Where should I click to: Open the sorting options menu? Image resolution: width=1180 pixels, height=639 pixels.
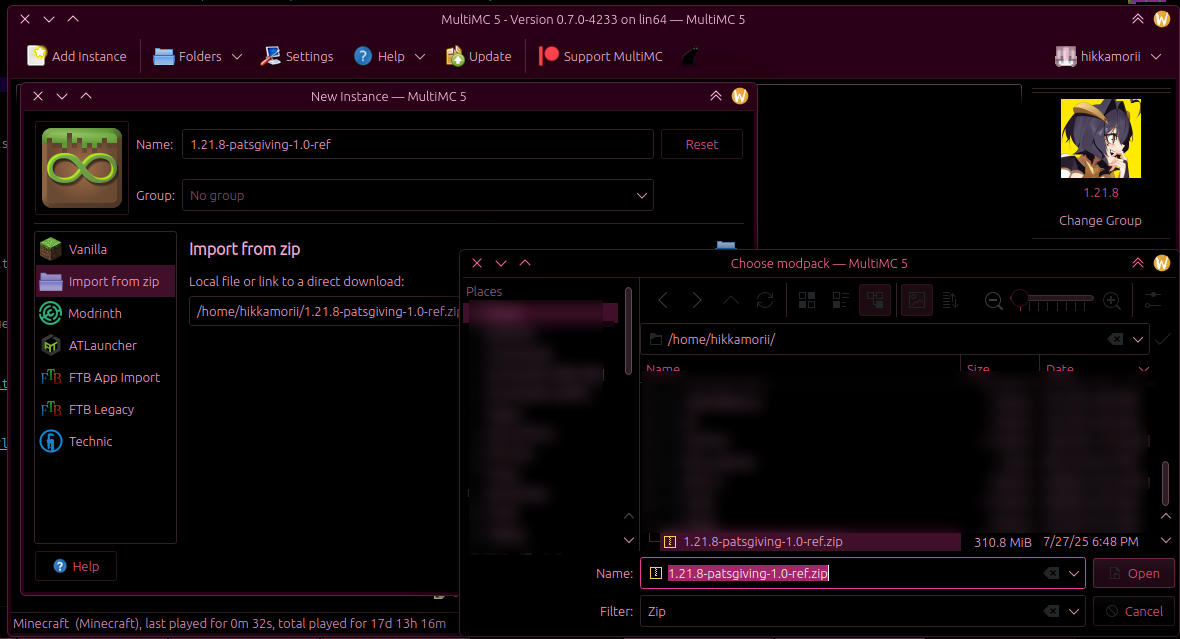[x=950, y=300]
